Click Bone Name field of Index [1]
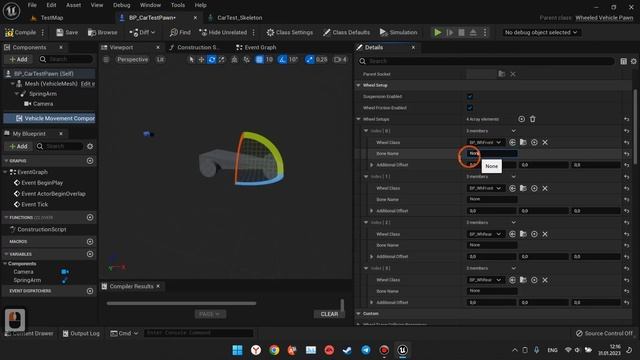 click(x=492, y=200)
